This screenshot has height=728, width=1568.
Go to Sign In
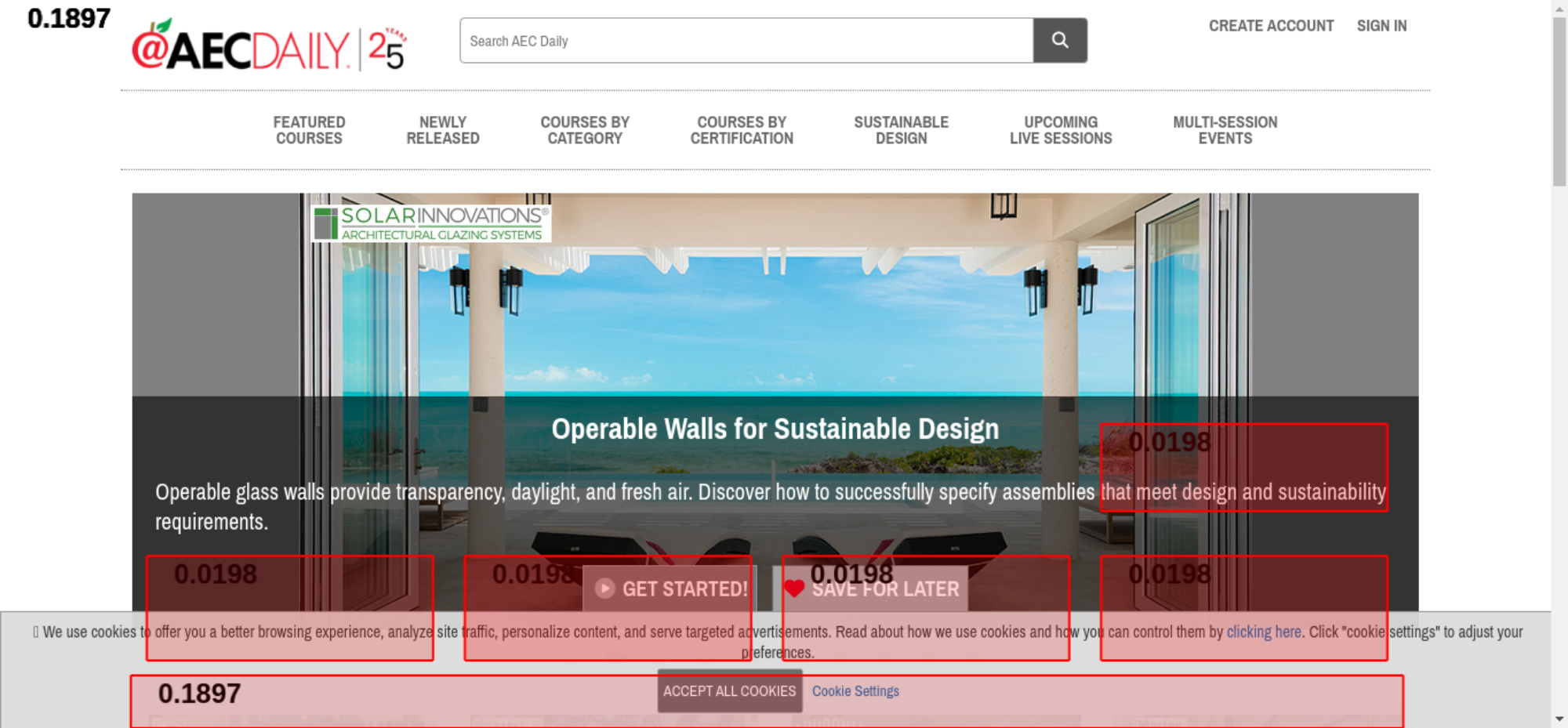pos(1381,26)
